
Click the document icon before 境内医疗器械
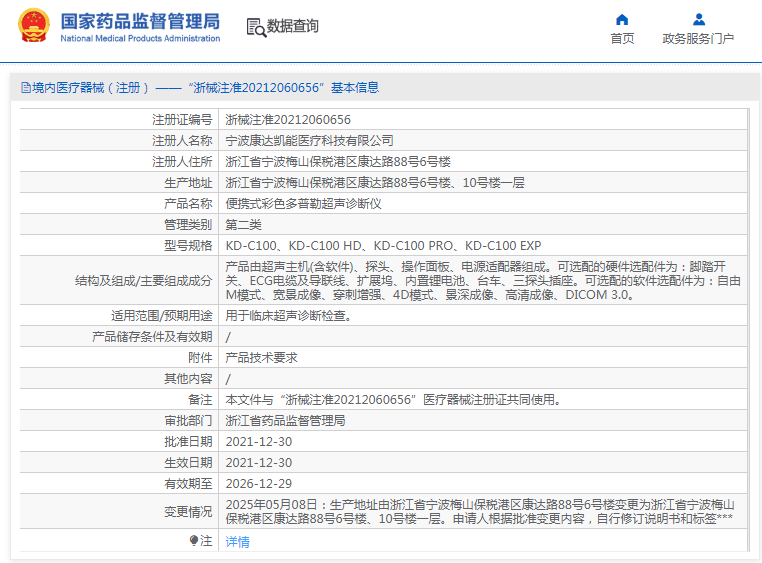26,88
